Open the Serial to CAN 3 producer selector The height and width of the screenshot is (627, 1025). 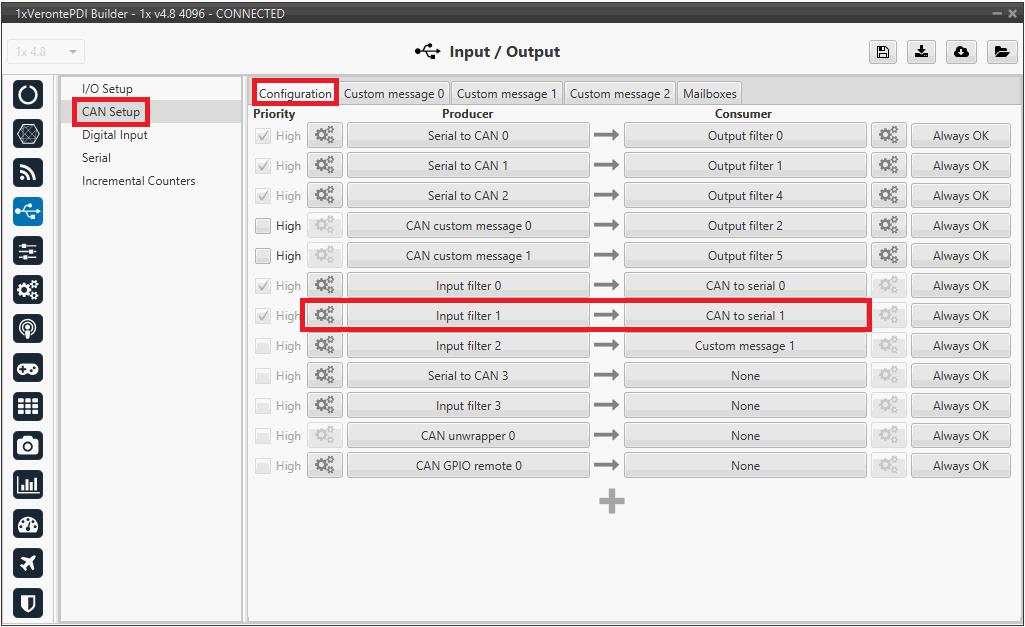pos(468,376)
